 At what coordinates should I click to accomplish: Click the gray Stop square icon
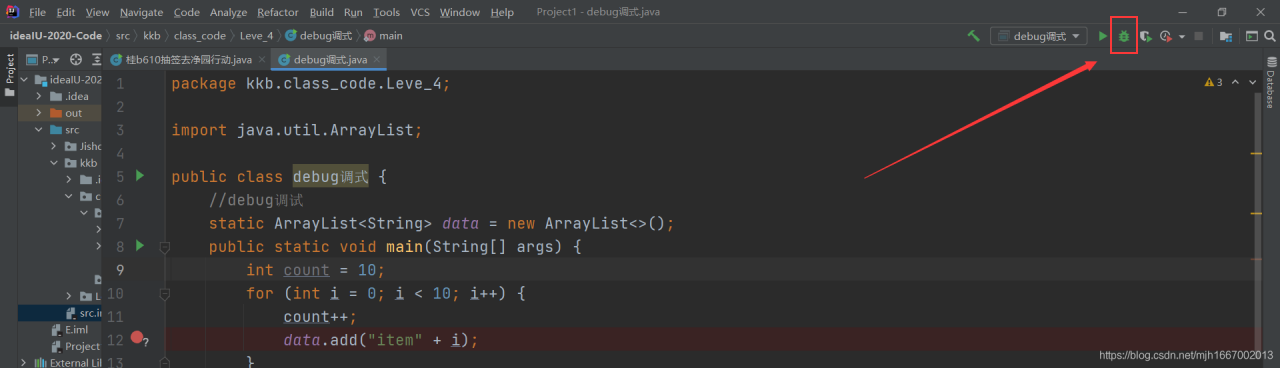(1198, 36)
